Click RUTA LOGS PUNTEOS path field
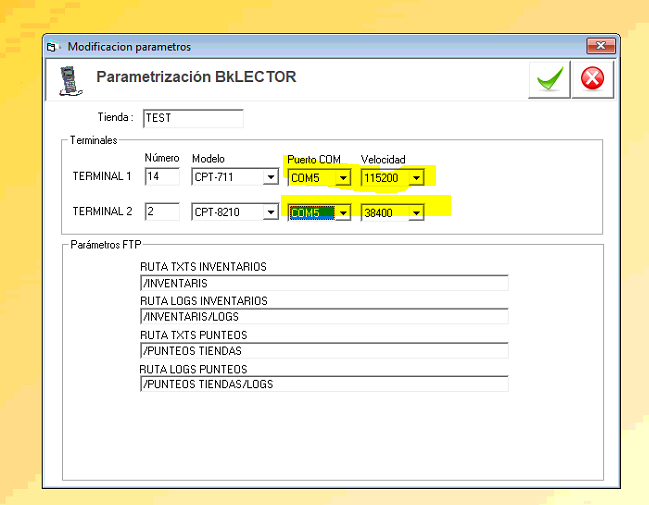Image resolution: width=649 pixels, height=505 pixels. [324, 384]
